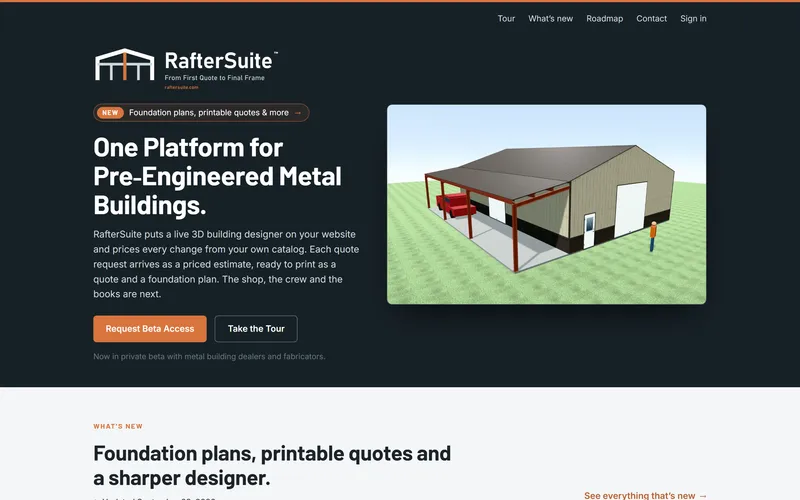Click the RafterSuite building logo icon
The height and width of the screenshot is (500, 800).
pyautogui.click(x=124, y=64)
